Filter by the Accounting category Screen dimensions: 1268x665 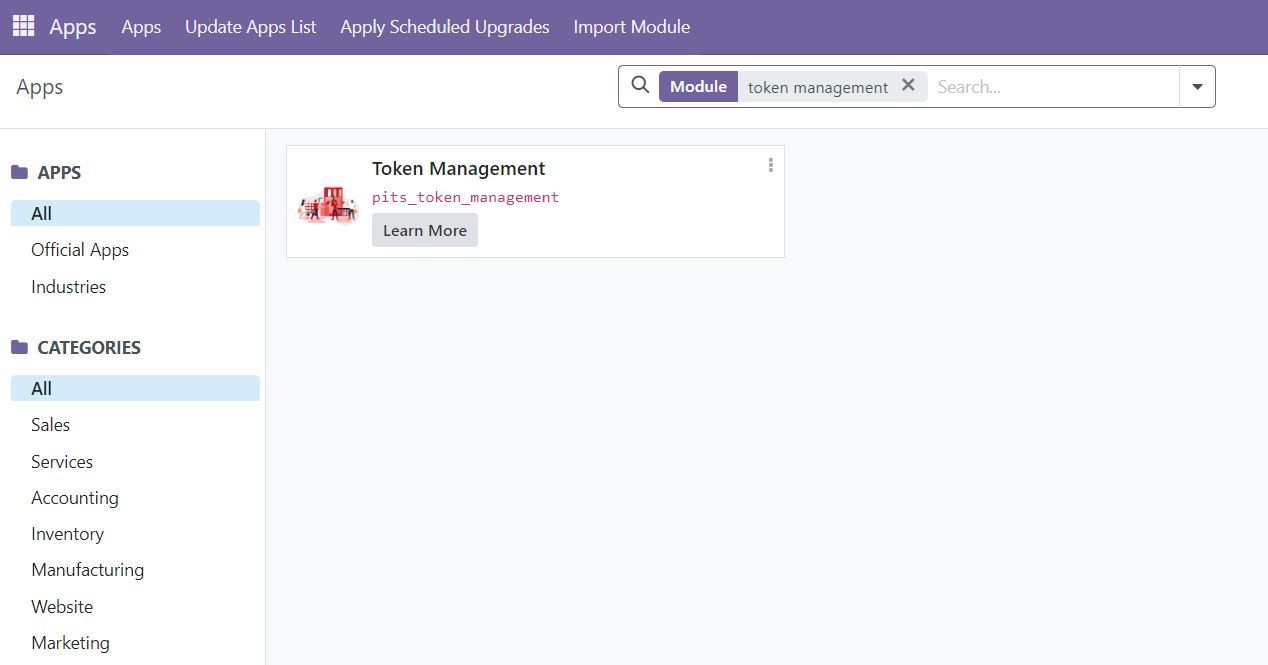click(x=75, y=498)
